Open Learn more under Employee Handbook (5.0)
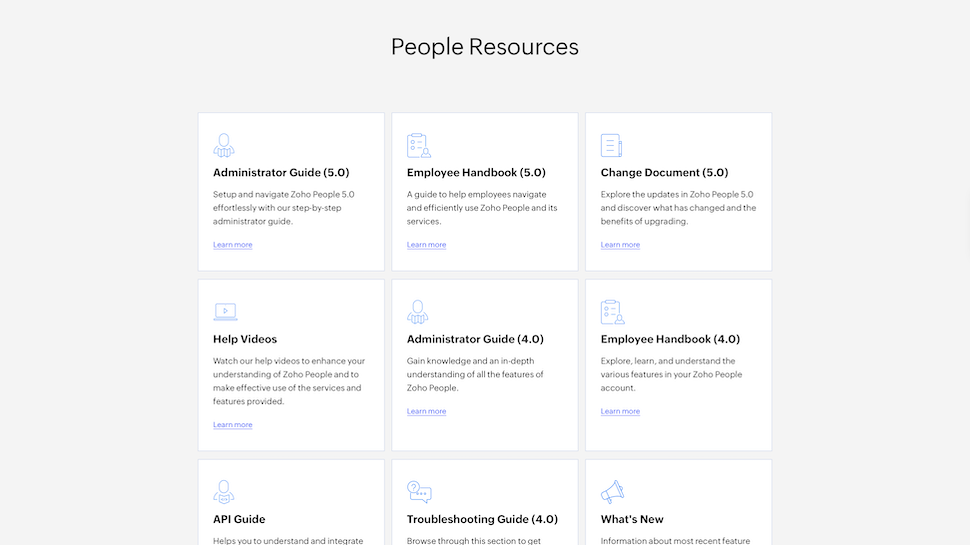 426,244
